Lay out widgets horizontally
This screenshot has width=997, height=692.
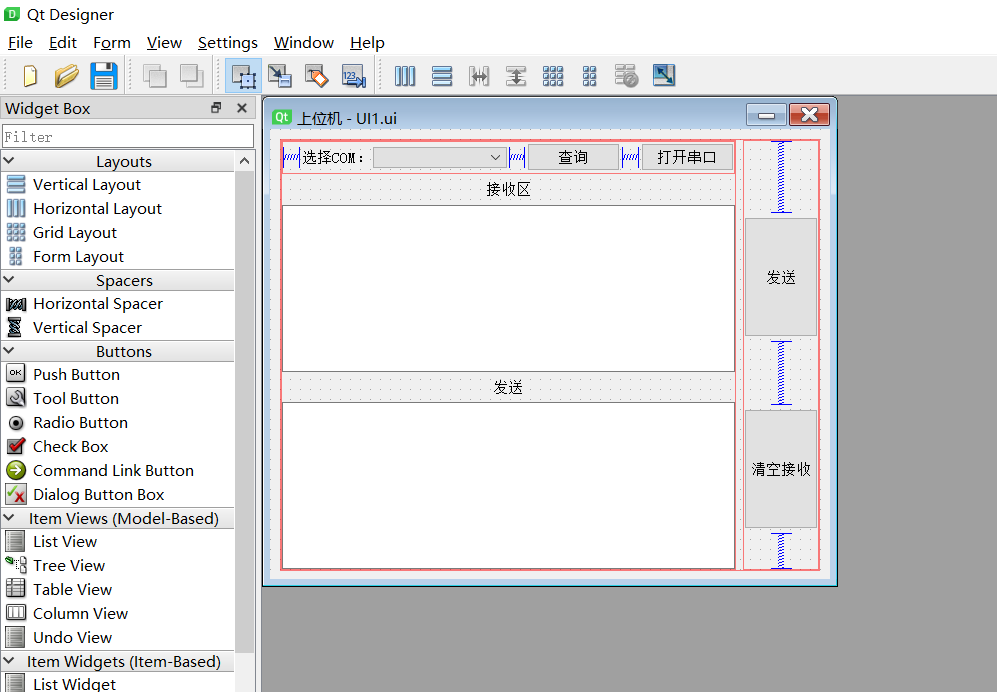click(405, 75)
